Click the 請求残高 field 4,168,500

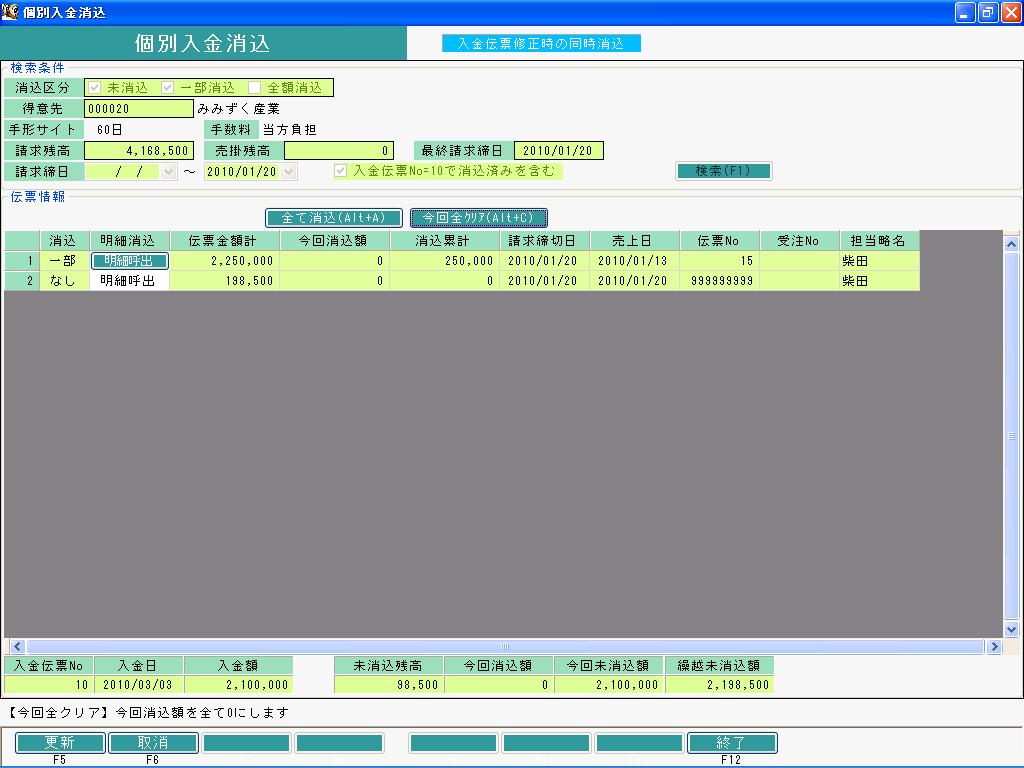coord(139,151)
